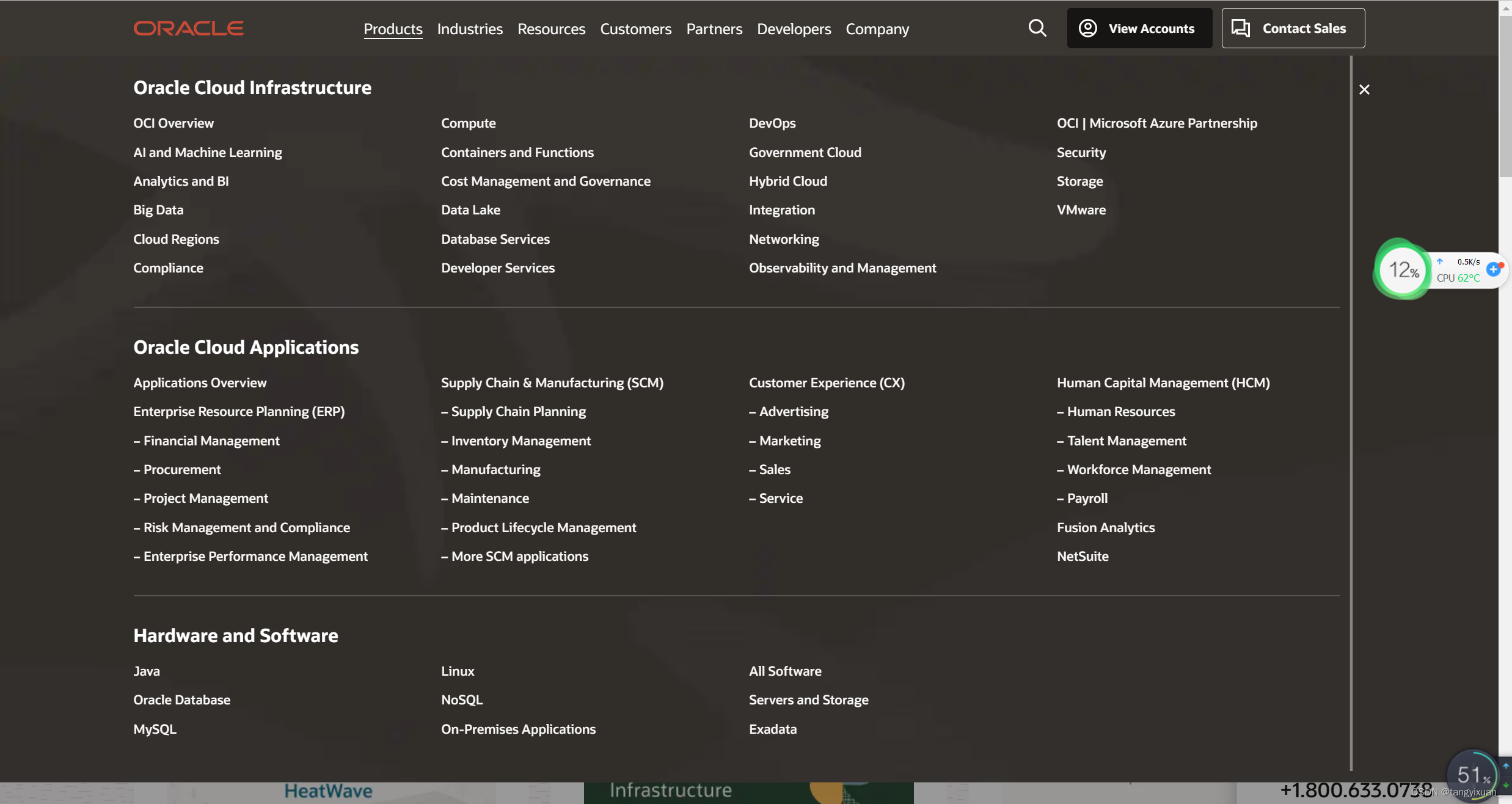Open More SCM applications link
Image resolution: width=1512 pixels, height=804 pixels.
(519, 557)
